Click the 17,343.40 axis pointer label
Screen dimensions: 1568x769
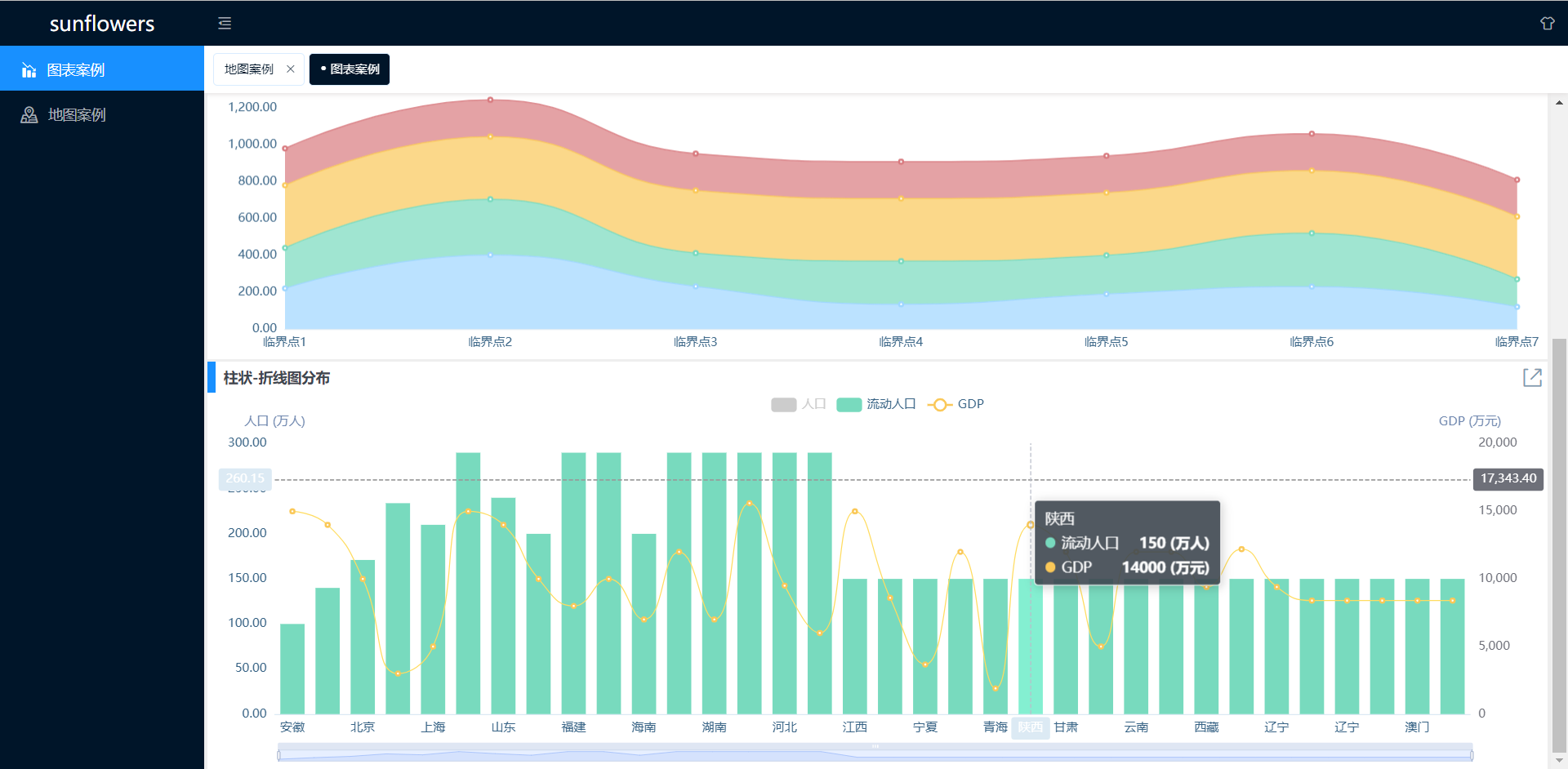coord(1508,478)
